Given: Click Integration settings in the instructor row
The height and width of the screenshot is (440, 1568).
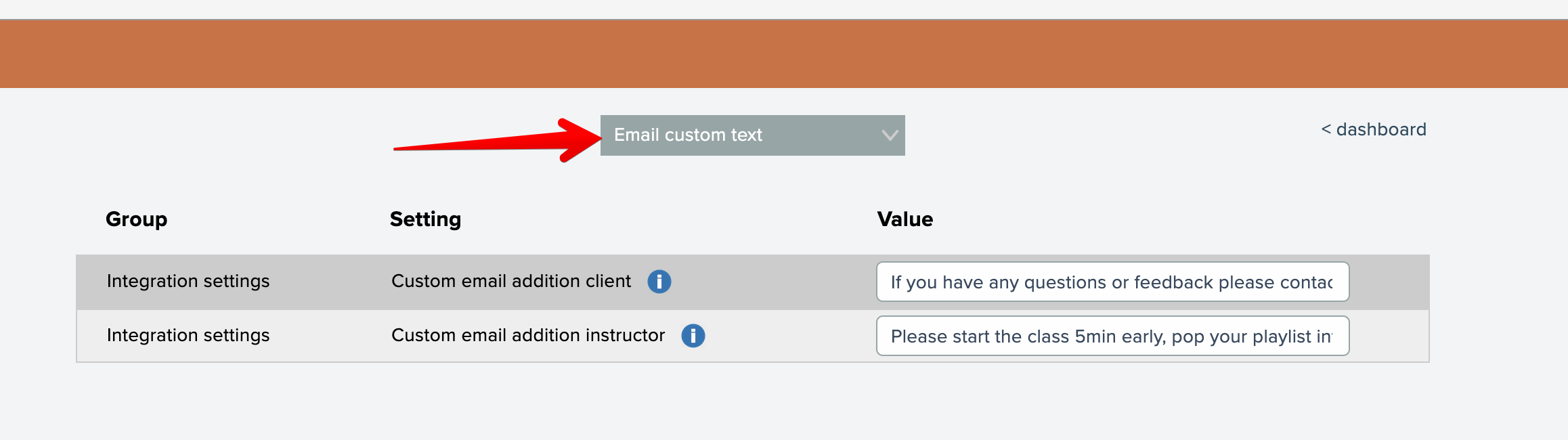Looking at the screenshot, I should click(188, 336).
